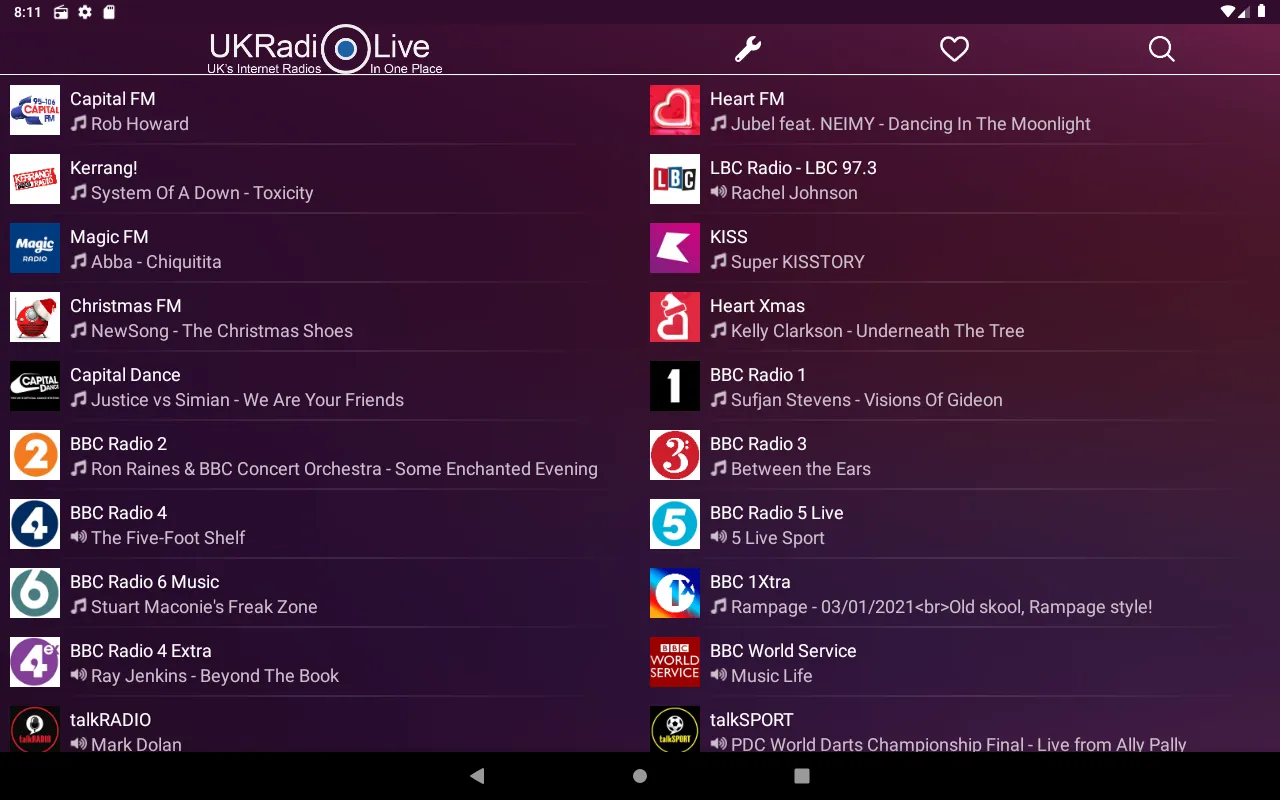Tap the BBC Radio 1 logo
Screen dimensions: 1280x800
[675, 386]
